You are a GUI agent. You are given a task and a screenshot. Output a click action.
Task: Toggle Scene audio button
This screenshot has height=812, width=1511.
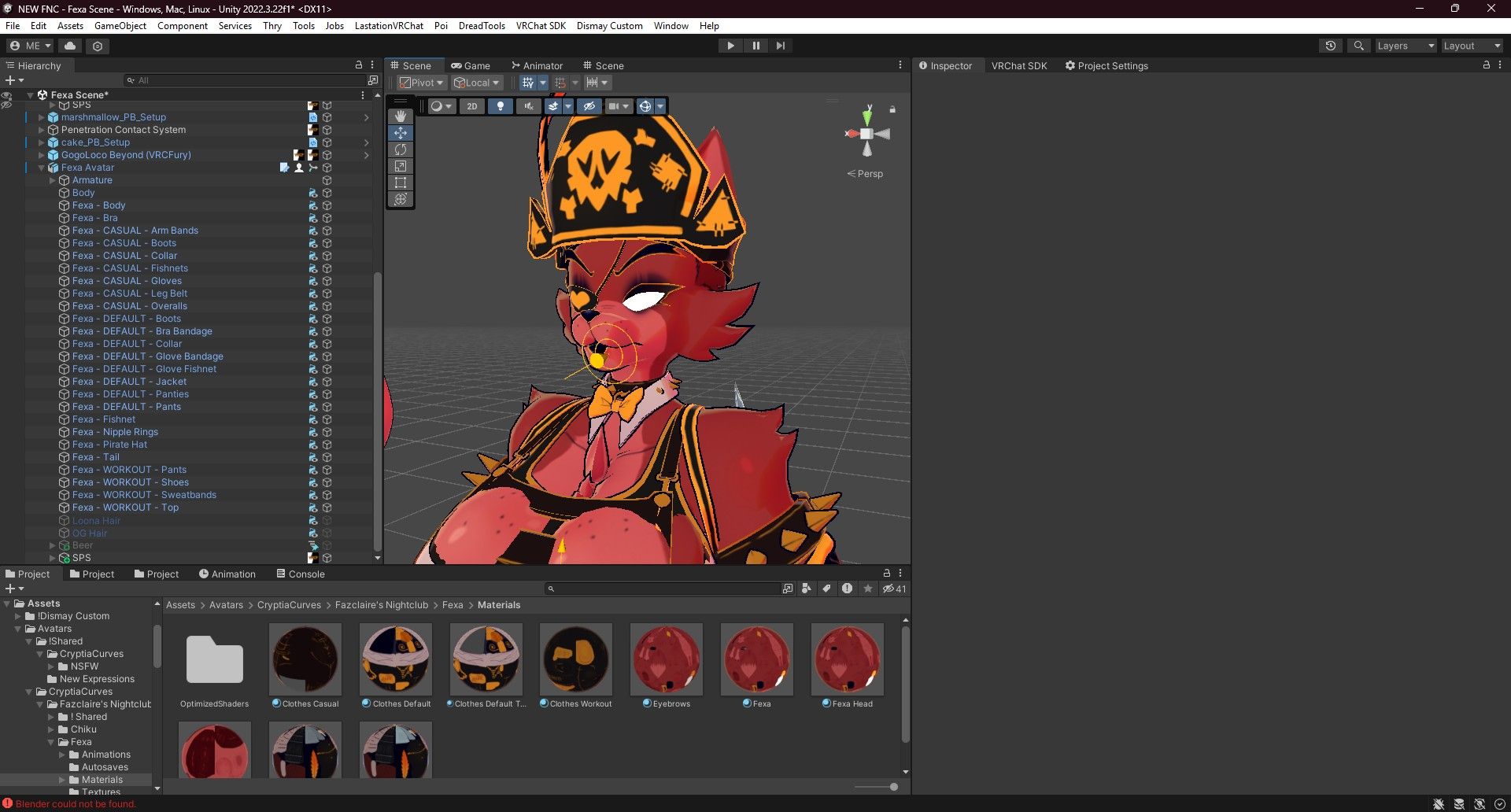click(x=529, y=106)
